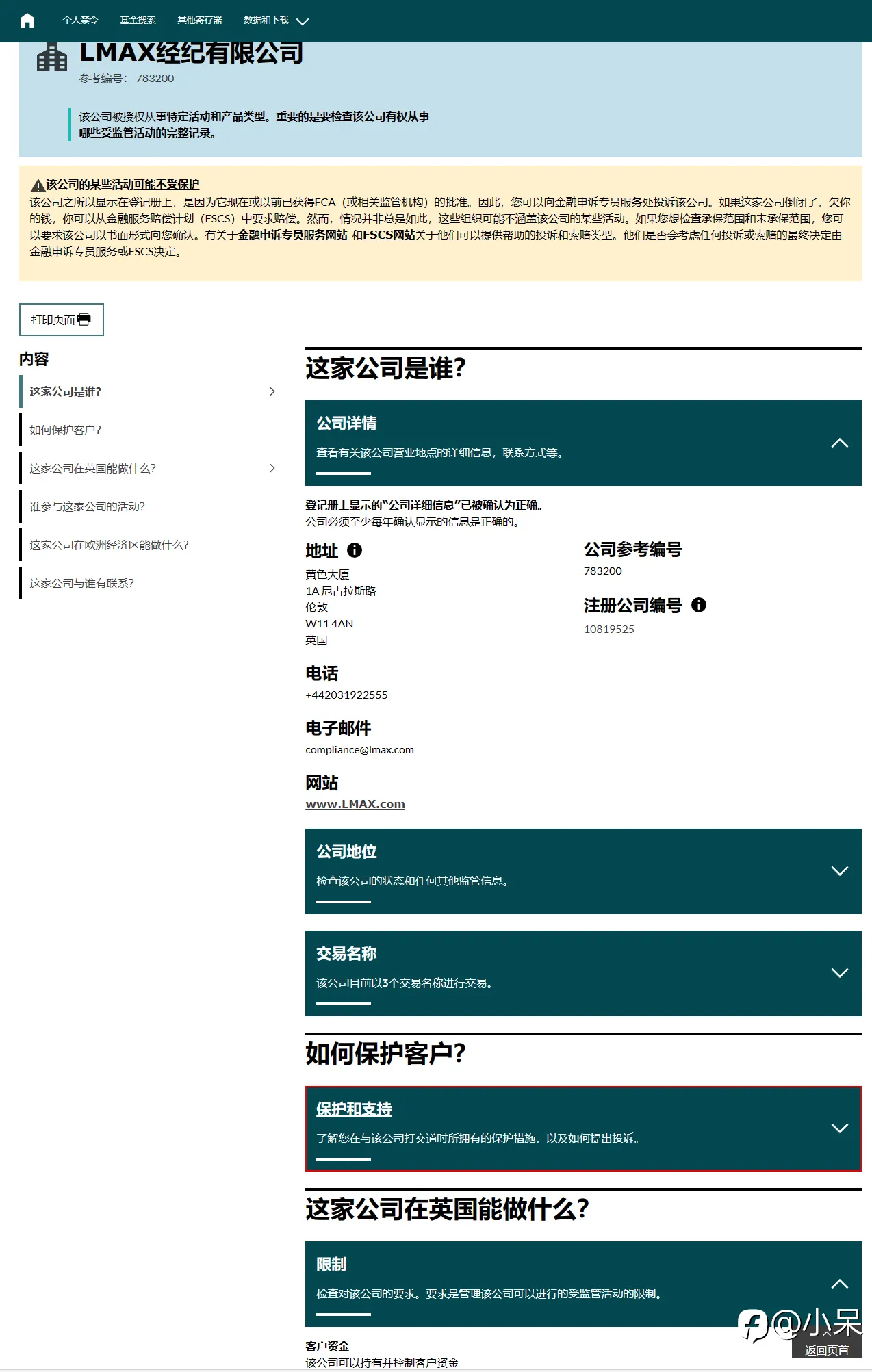This screenshot has height=1372, width=872.
Task: Click the 客户资金 heading text
Action: (327, 1346)
